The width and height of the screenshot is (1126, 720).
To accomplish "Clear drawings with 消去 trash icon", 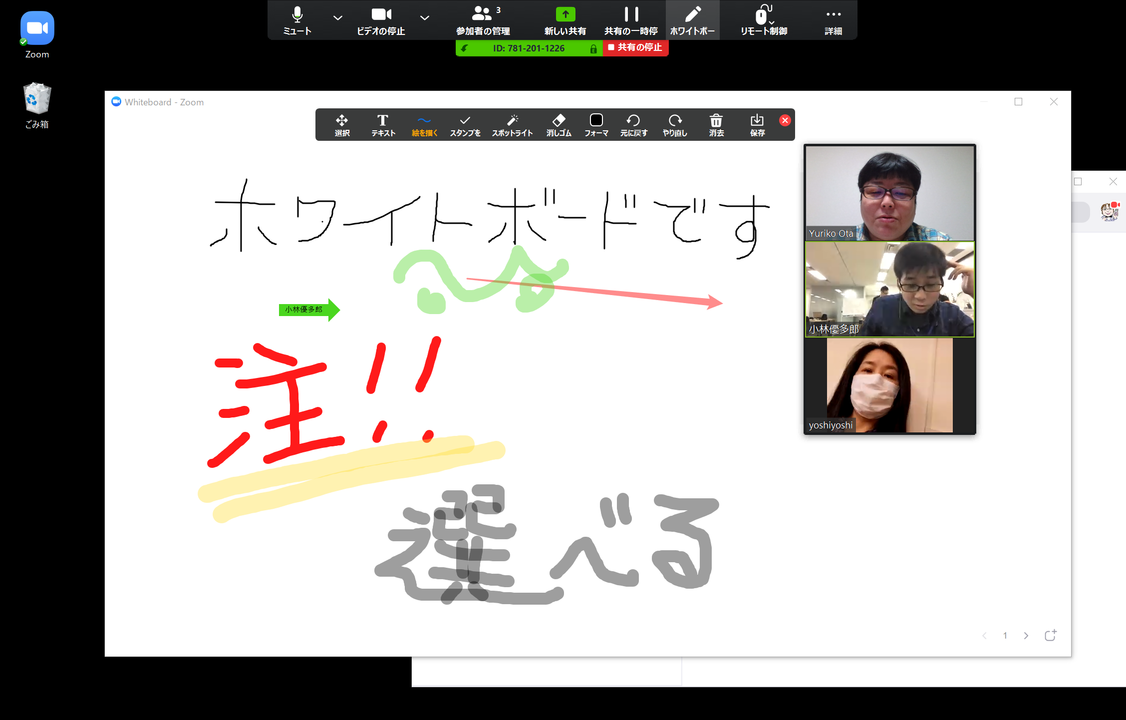I will 716,125.
